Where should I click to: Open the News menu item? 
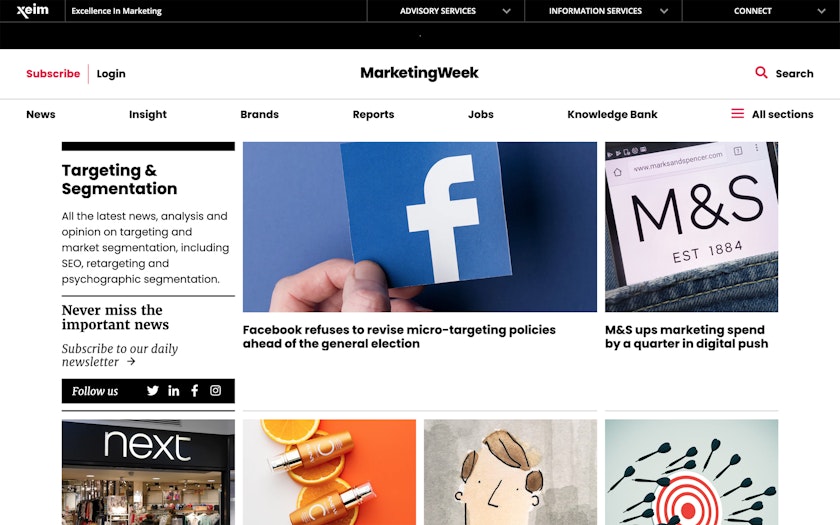[41, 114]
